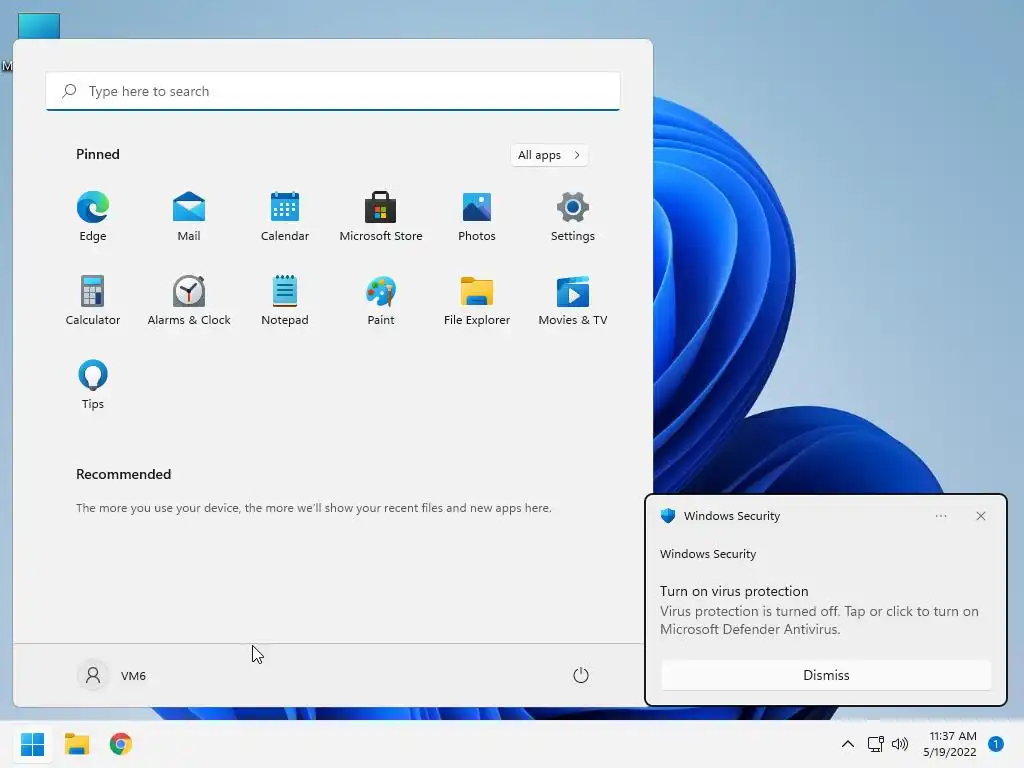The width and height of the screenshot is (1024, 768).
Task: Click the Windows Security shield icon in toast
Action: coord(667,516)
